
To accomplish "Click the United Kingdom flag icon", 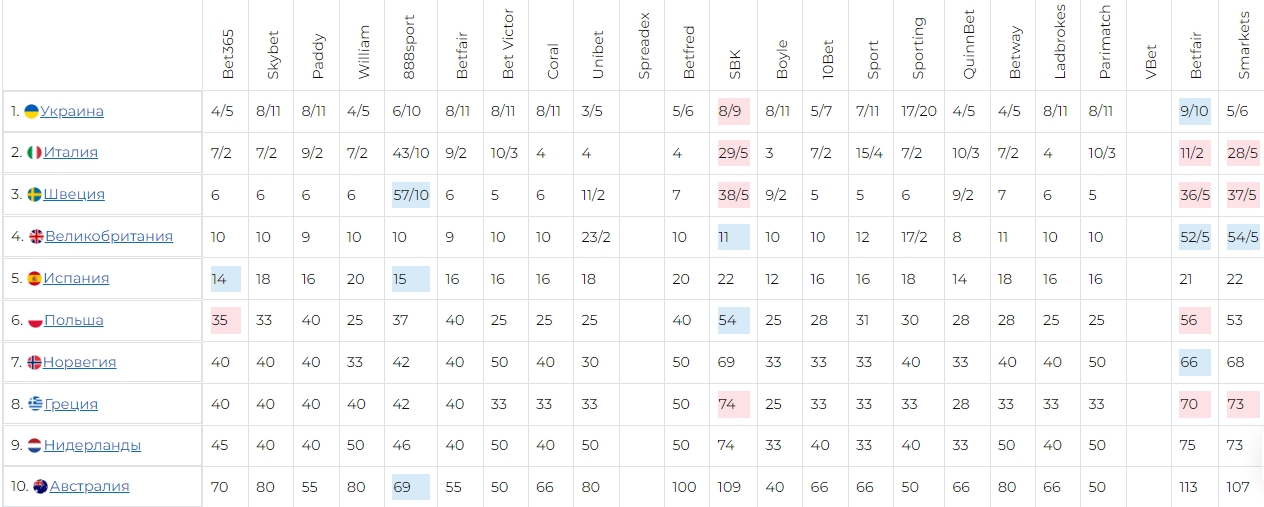I will (36, 237).
